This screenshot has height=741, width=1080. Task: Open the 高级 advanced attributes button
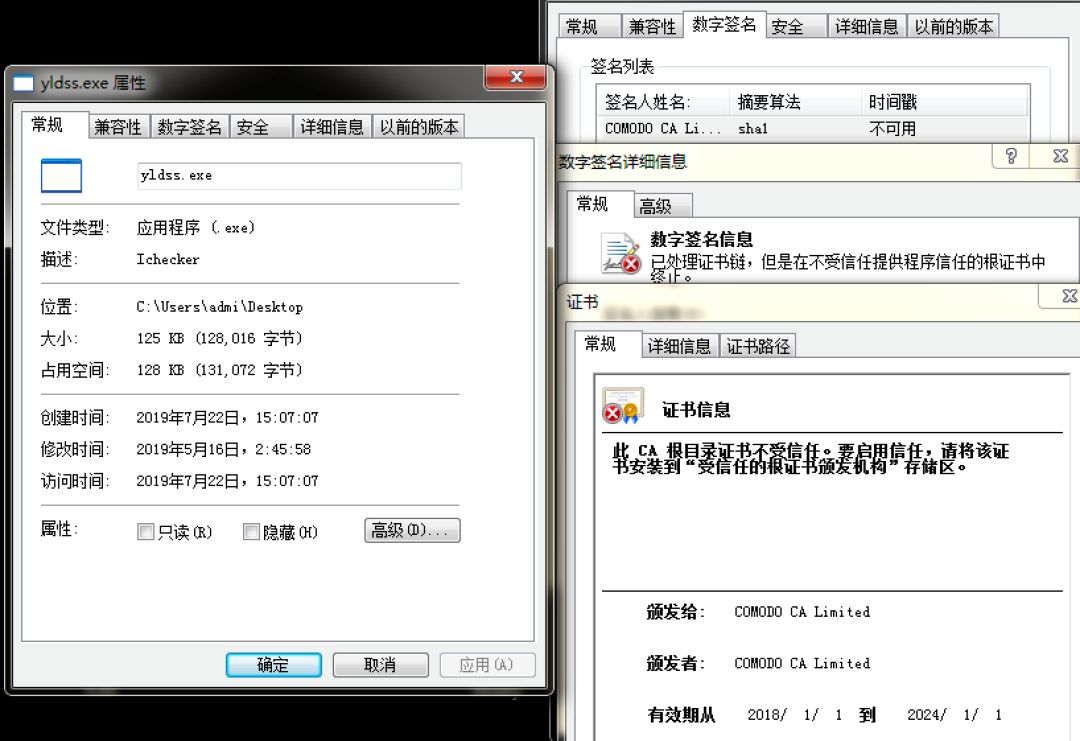[x=412, y=530]
